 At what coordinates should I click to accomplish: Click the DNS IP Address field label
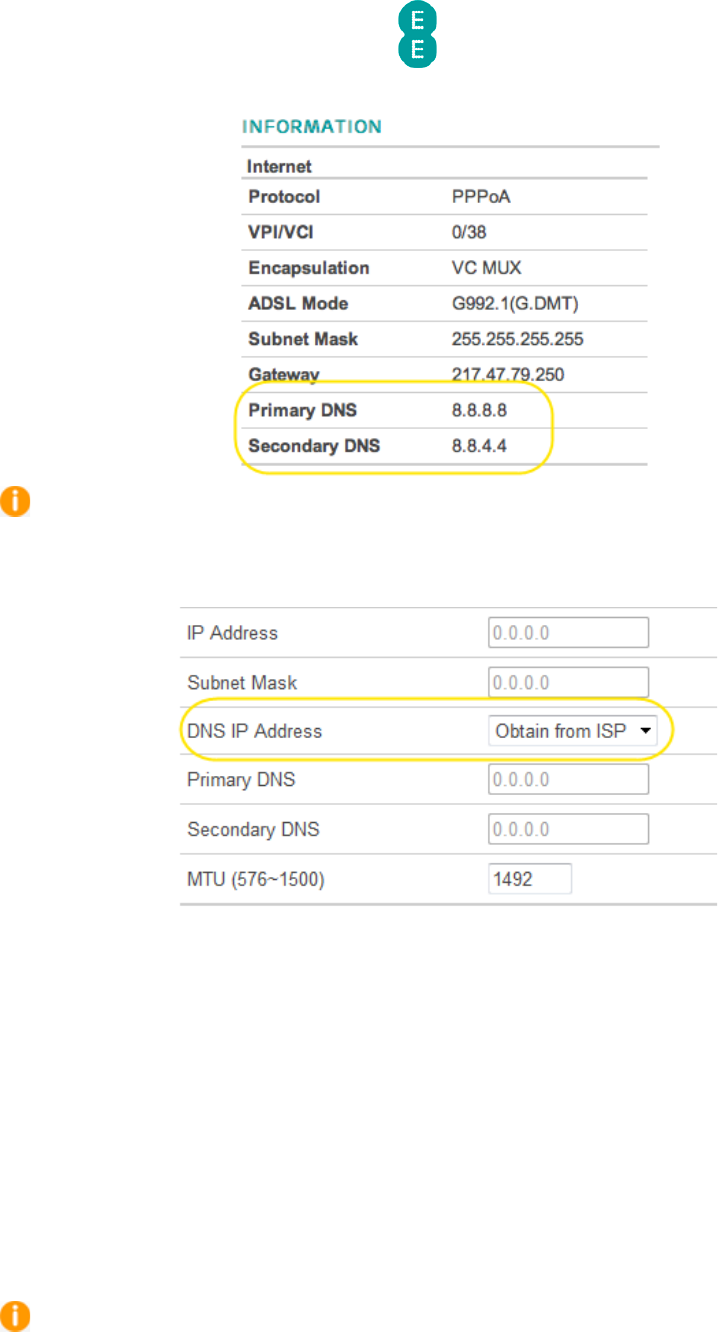255,731
